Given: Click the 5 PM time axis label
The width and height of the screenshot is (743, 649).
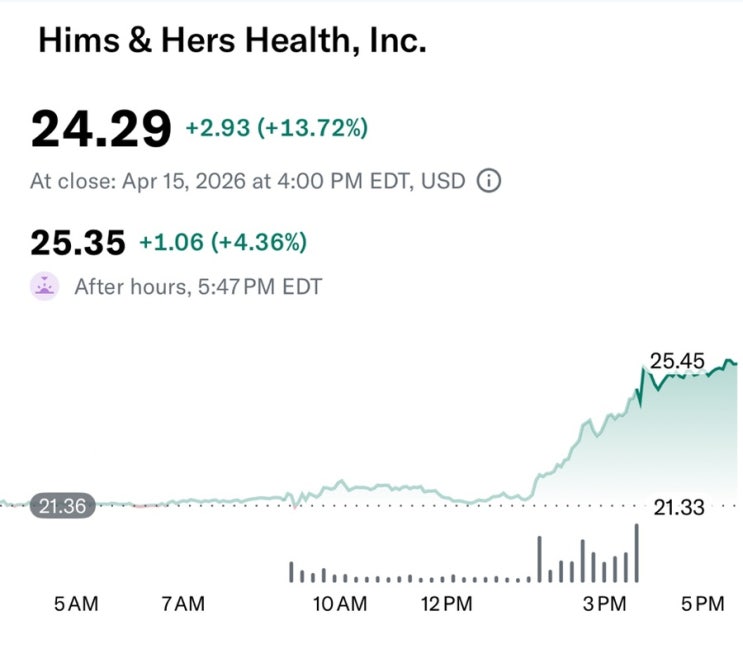Looking at the screenshot, I should point(703,604).
